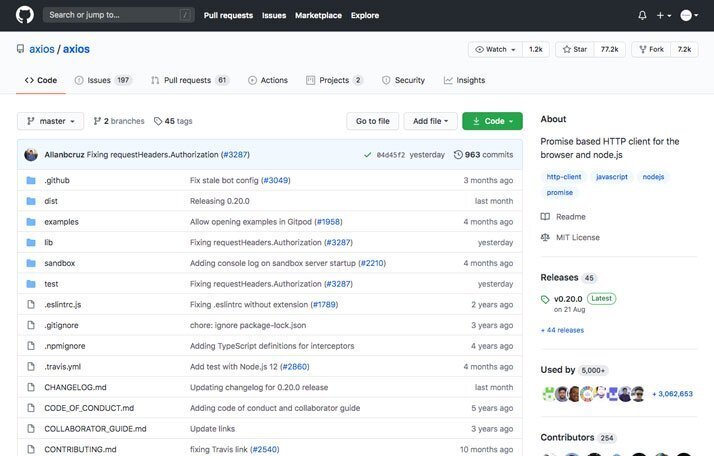Open Allanbcruz's avatar in commit bar
714x456 pixels.
31,155
